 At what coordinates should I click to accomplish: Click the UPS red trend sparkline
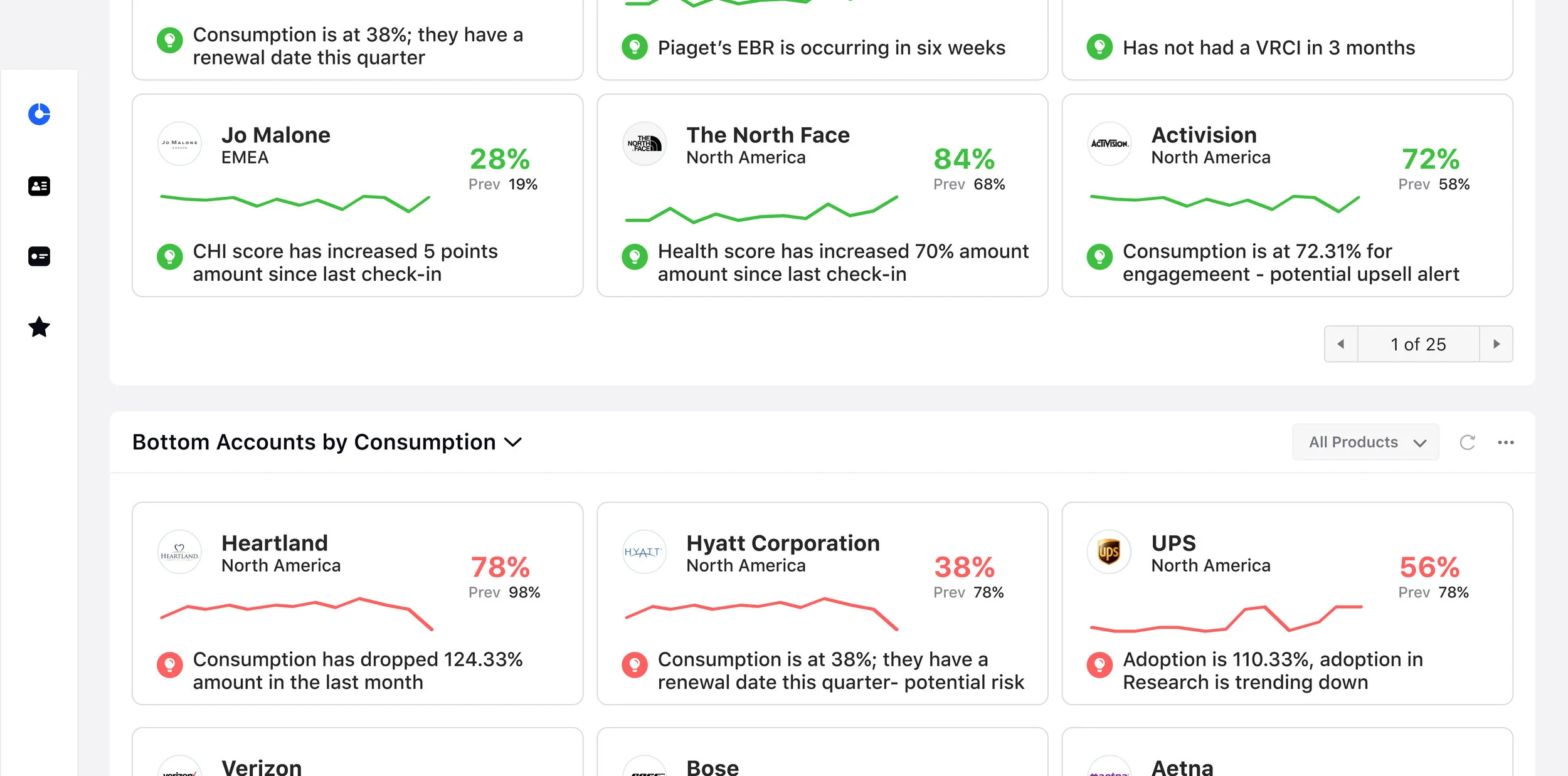tap(1226, 618)
